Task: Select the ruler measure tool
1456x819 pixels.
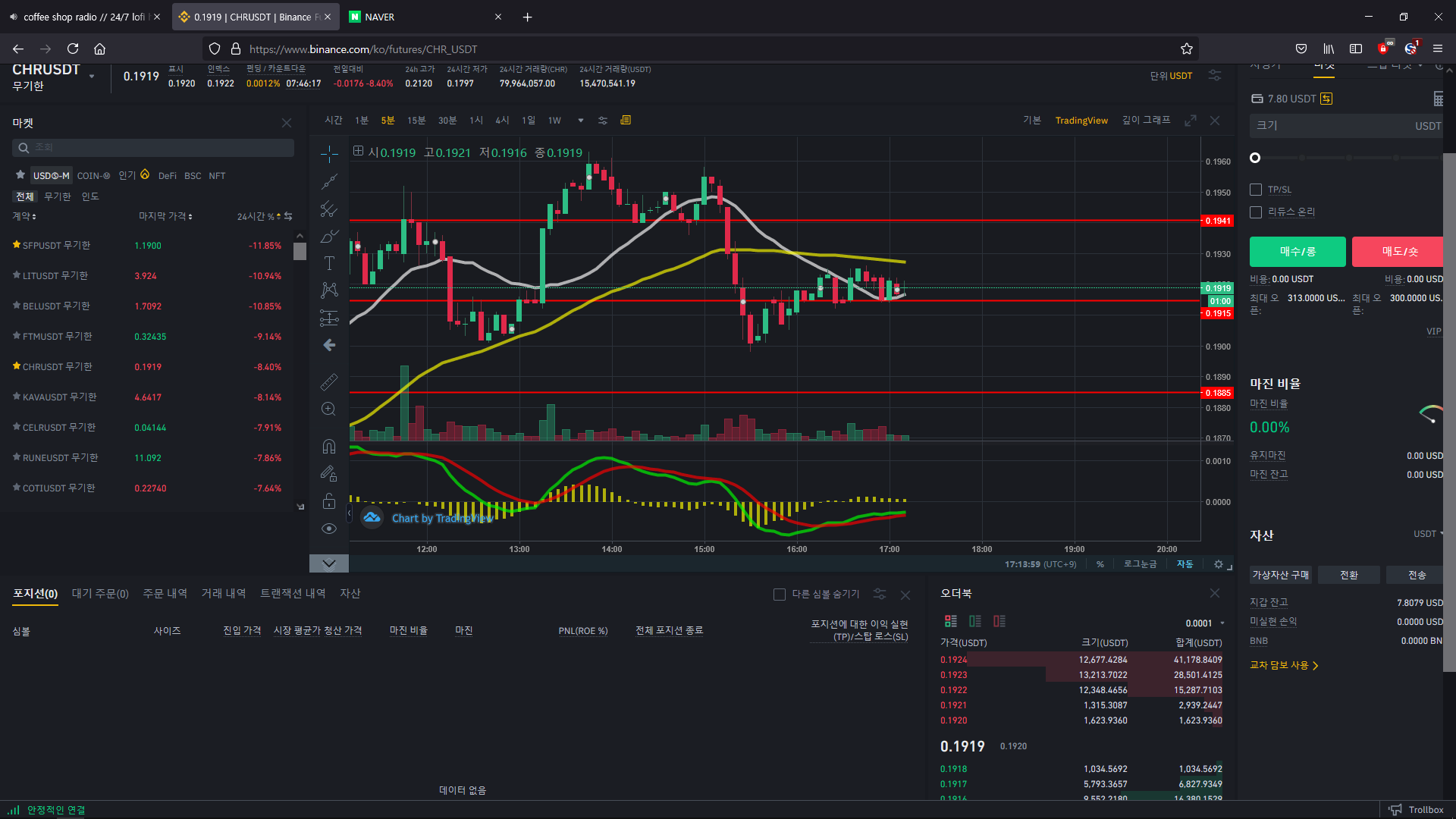Action: [329, 382]
